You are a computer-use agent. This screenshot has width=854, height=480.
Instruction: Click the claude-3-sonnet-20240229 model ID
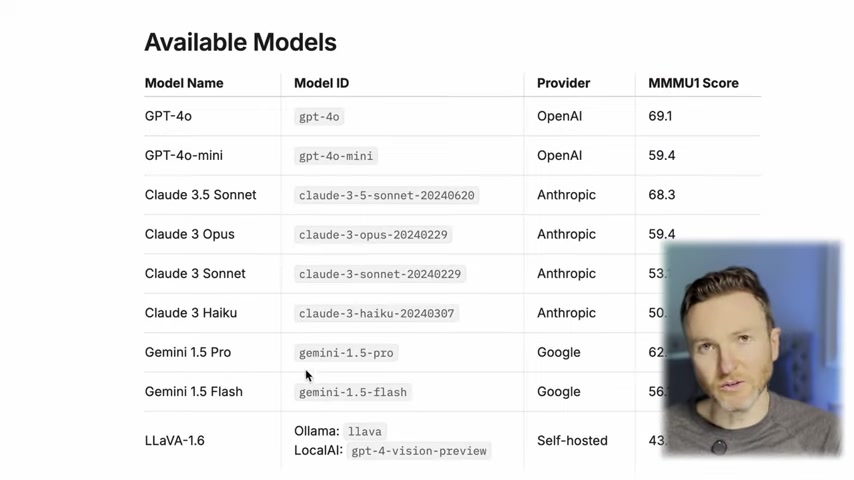pos(380,274)
